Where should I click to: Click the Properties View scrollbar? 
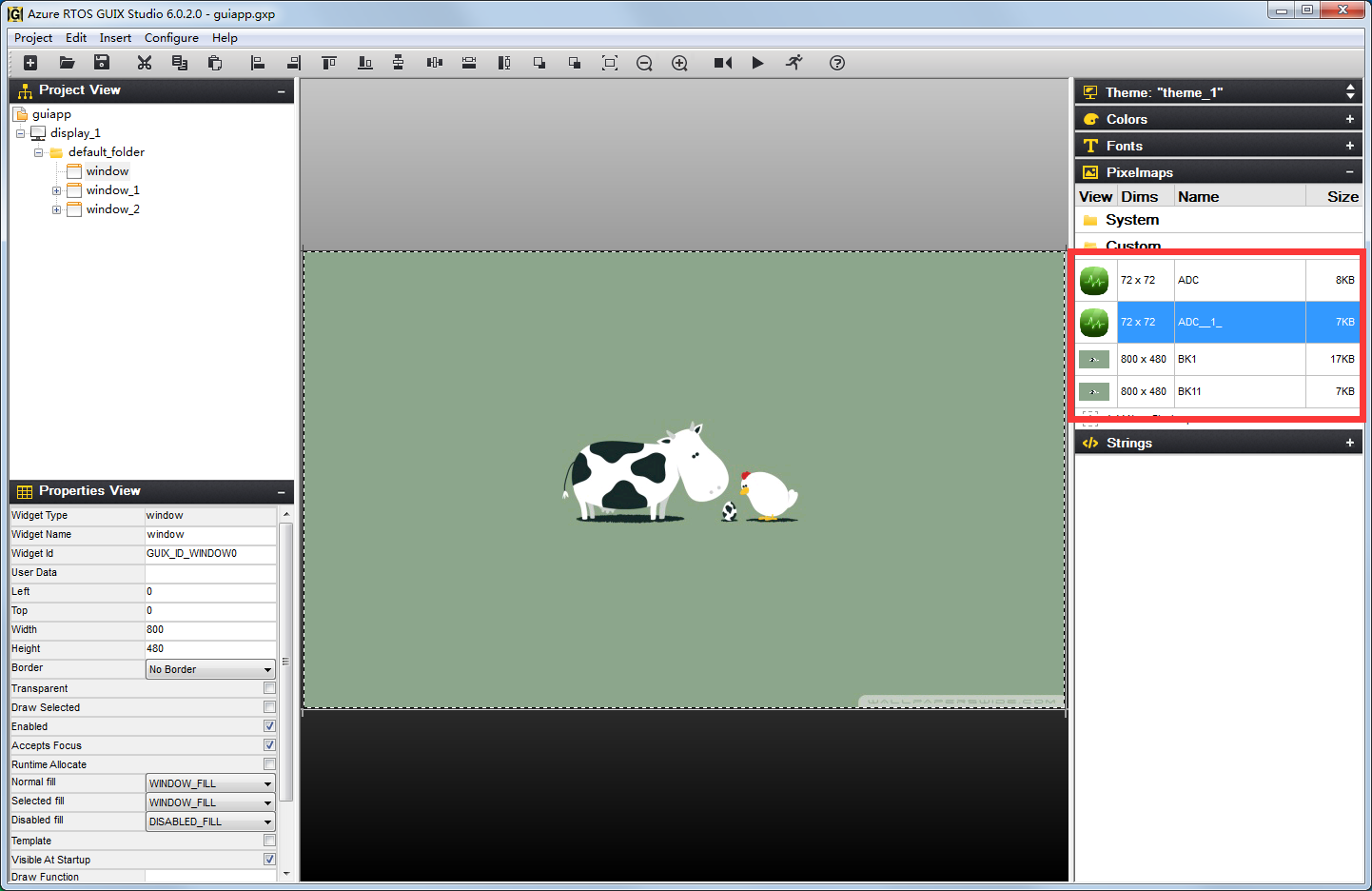[286, 662]
